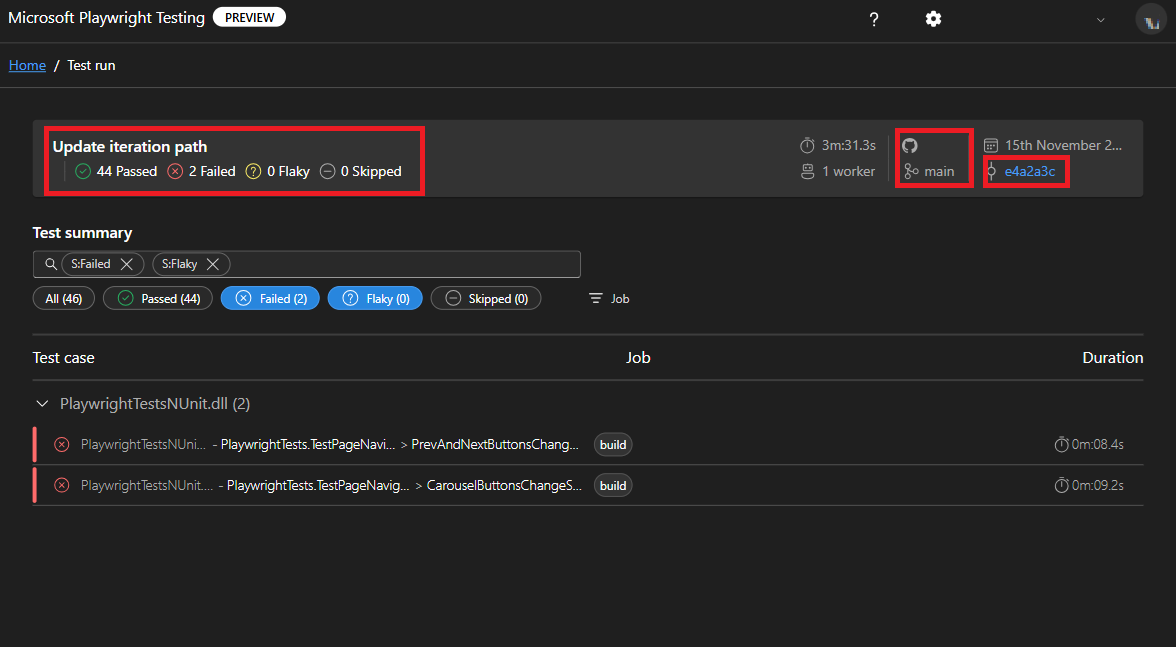Open the help question mark icon
Image resolution: width=1176 pixels, height=647 pixels.
[x=873, y=19]
